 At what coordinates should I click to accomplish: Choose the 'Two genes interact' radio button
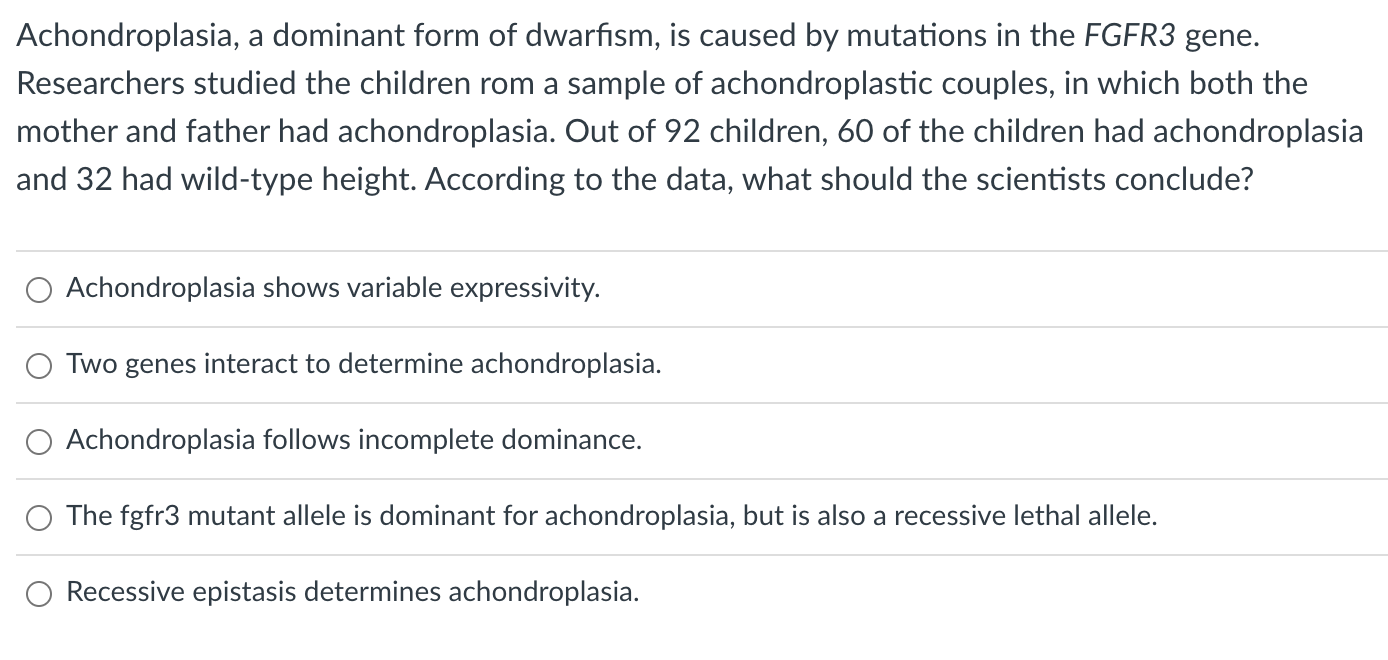click(40, 366)
